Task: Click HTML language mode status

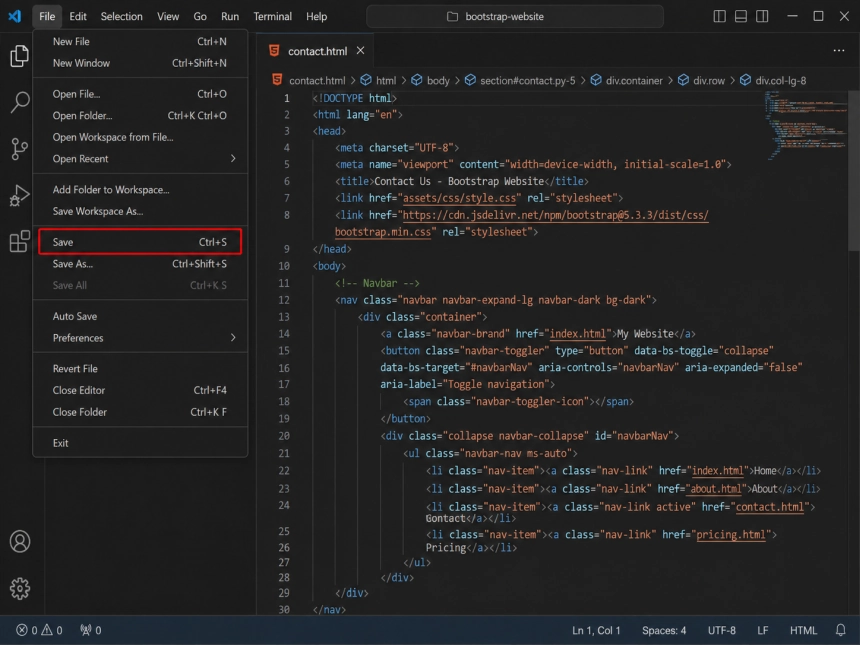Action: (803, 630)
